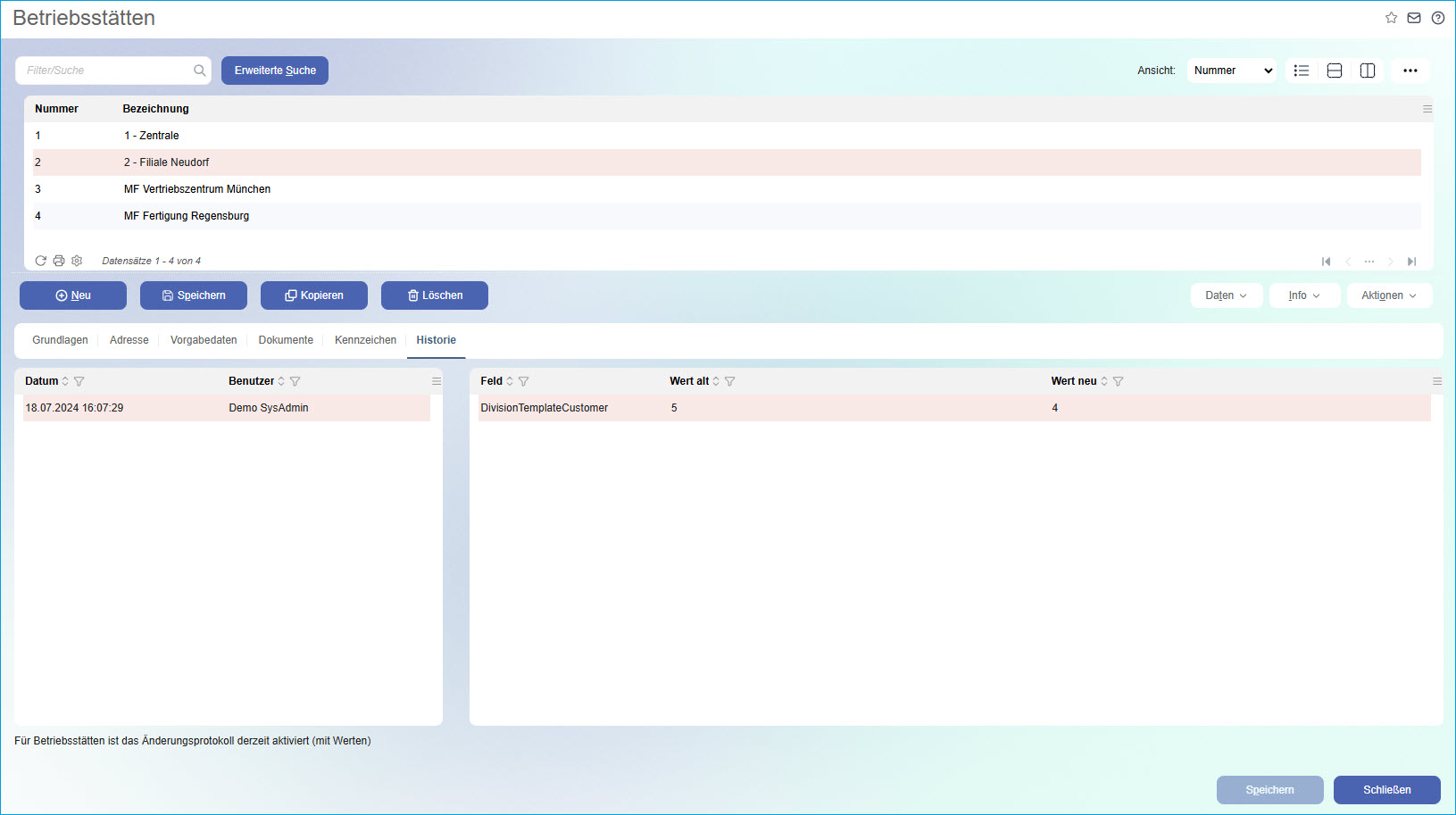The width and height of the screenshot is (1456, 815).
Task: Open the Kennzeichen tab
Action: click(365, 340)
